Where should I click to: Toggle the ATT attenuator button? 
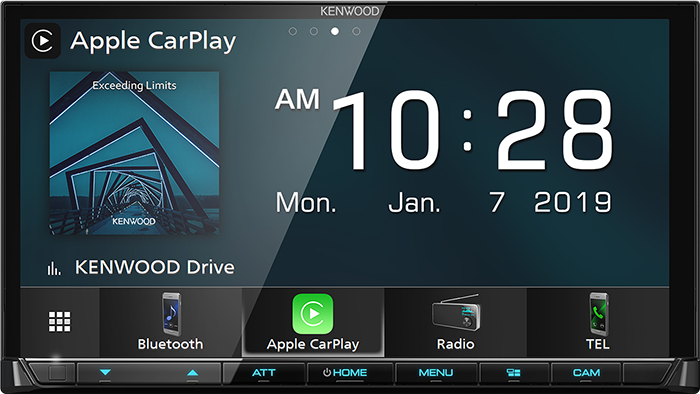coord(264,373)
